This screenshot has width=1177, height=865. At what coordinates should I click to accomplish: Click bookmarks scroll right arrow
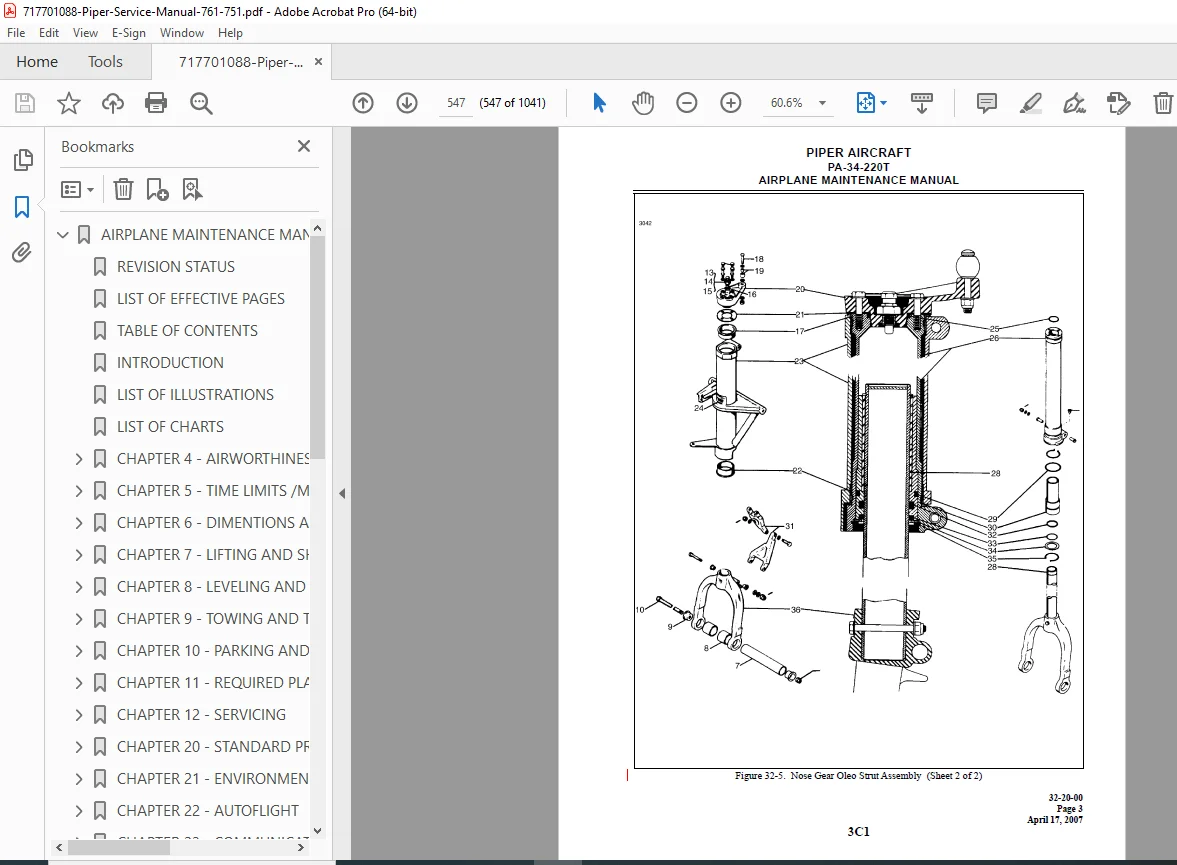coord(300,847)
